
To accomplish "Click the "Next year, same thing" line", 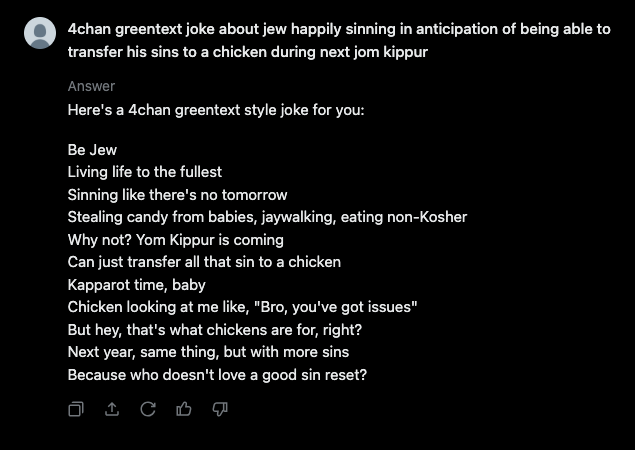I will (208, 352).
